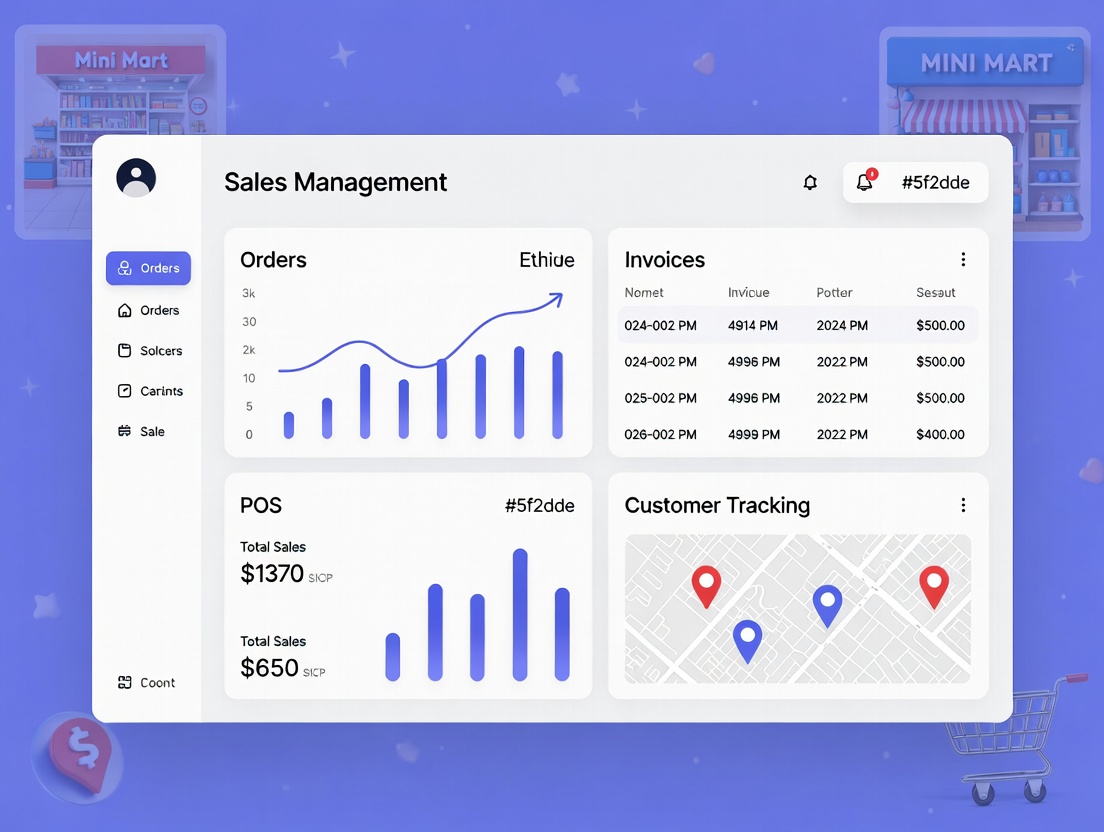Open the Invoices three-dot menu
The image size is (1104, 832).
(x=963, y=260)
